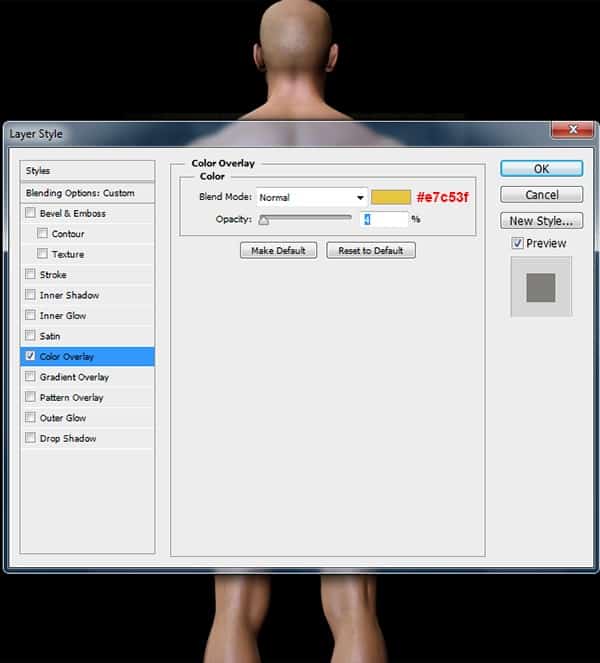Click the Make Default button
Image resolution: width=600 pixels, height=663 pixels.
279,250
